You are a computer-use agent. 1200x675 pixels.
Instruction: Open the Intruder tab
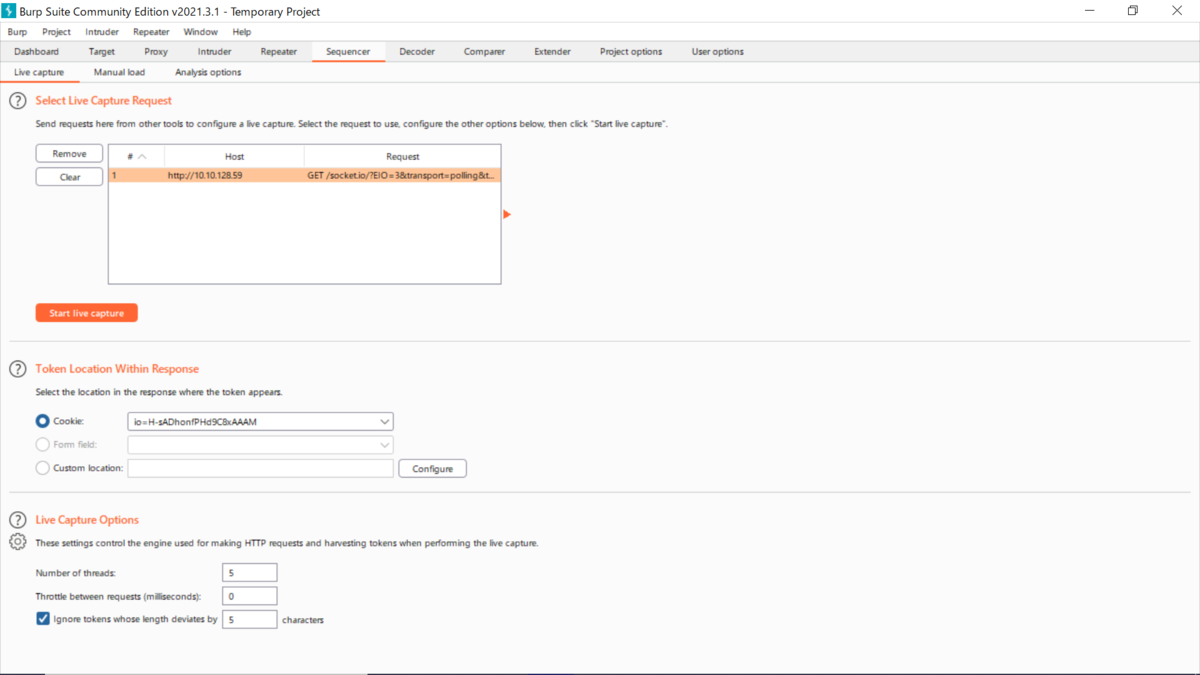point(214,52)
